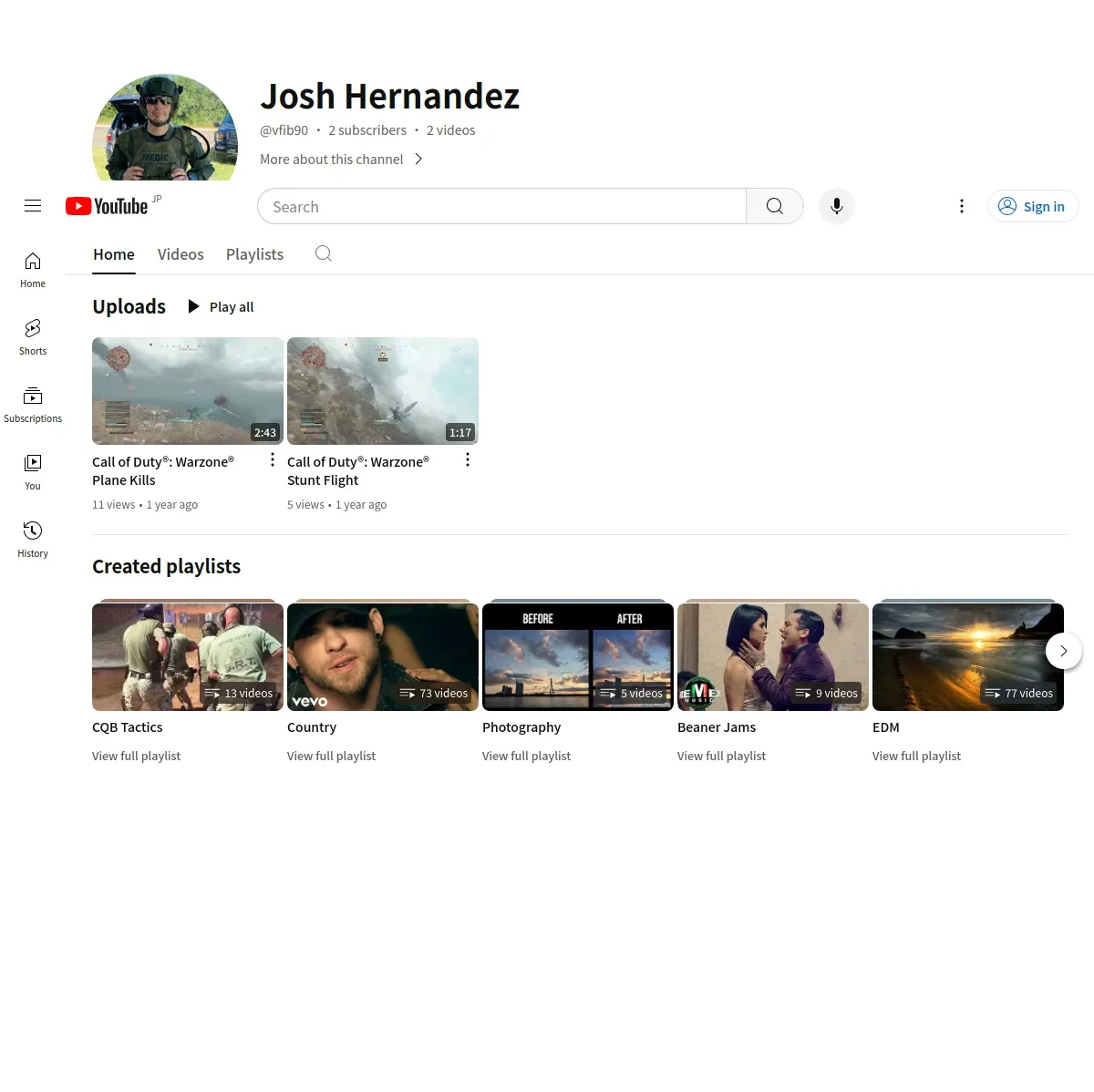Click the Sign in button

tap(1033, 206)
